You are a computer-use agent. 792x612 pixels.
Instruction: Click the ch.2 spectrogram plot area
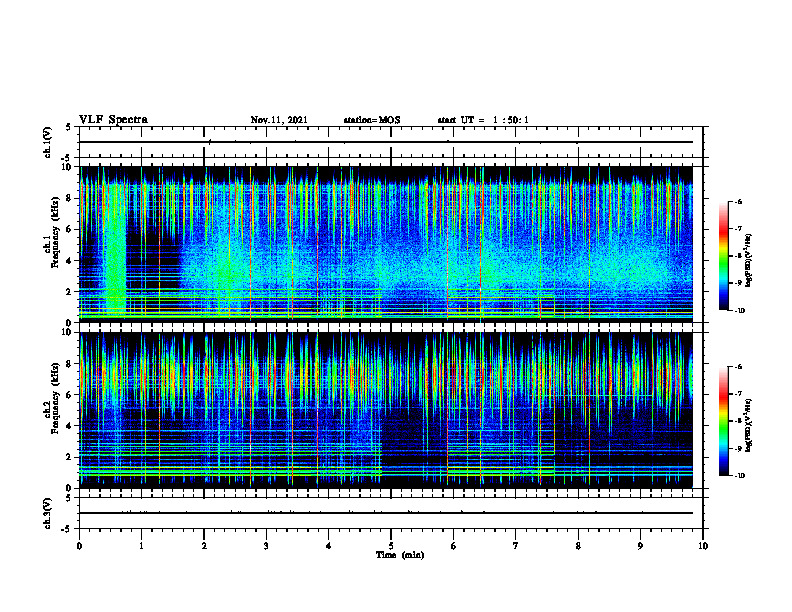[x=386, y=410]
